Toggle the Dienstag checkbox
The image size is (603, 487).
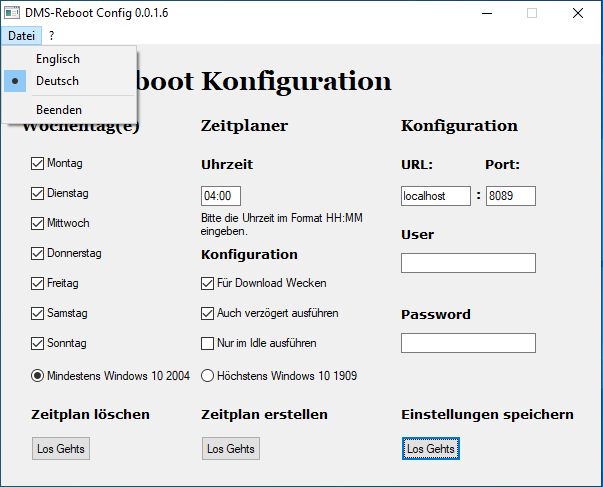[38, 193]
